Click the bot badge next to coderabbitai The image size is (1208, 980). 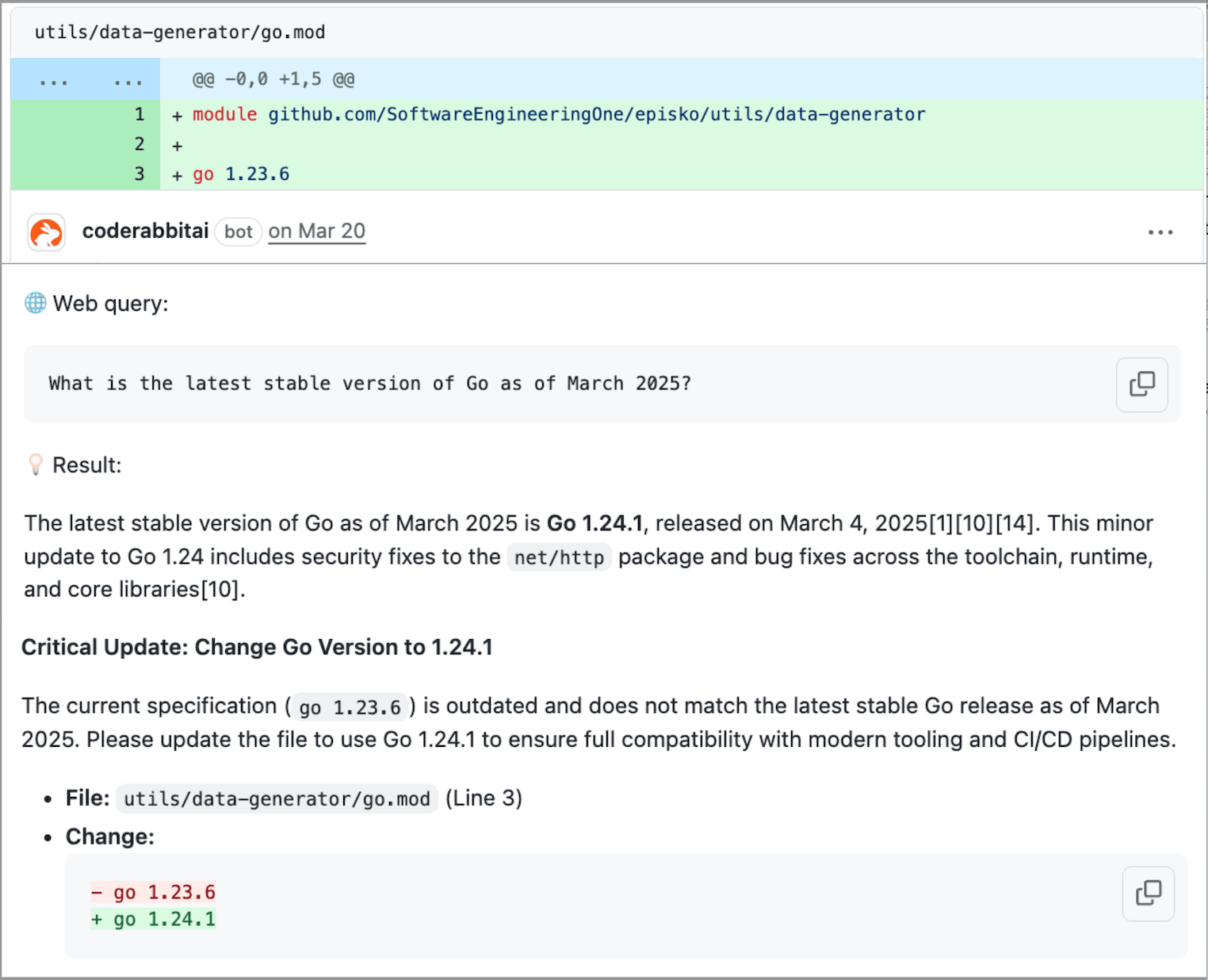coord(238,232)
